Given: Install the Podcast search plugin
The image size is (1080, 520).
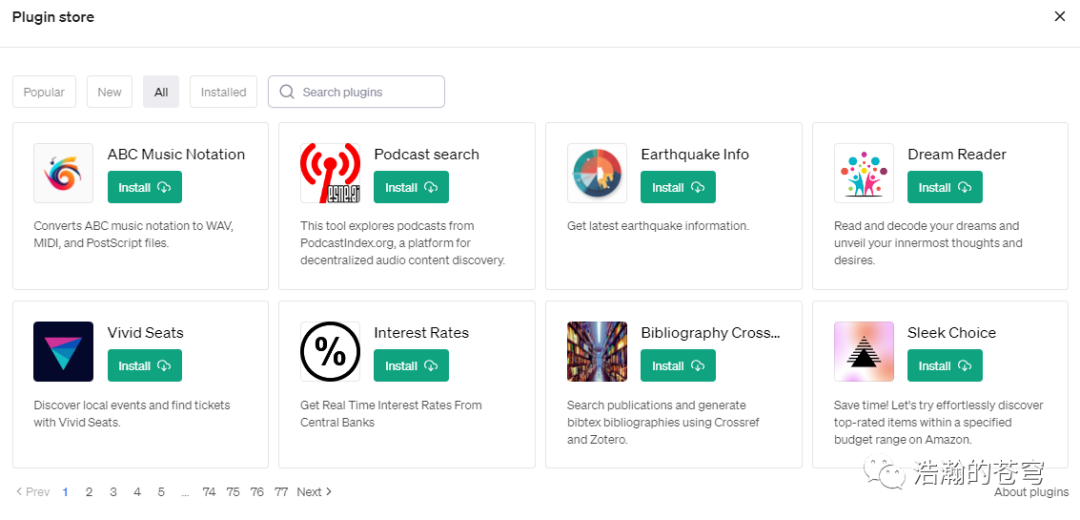Looking at the screenshot, I should tap(411, 187).
